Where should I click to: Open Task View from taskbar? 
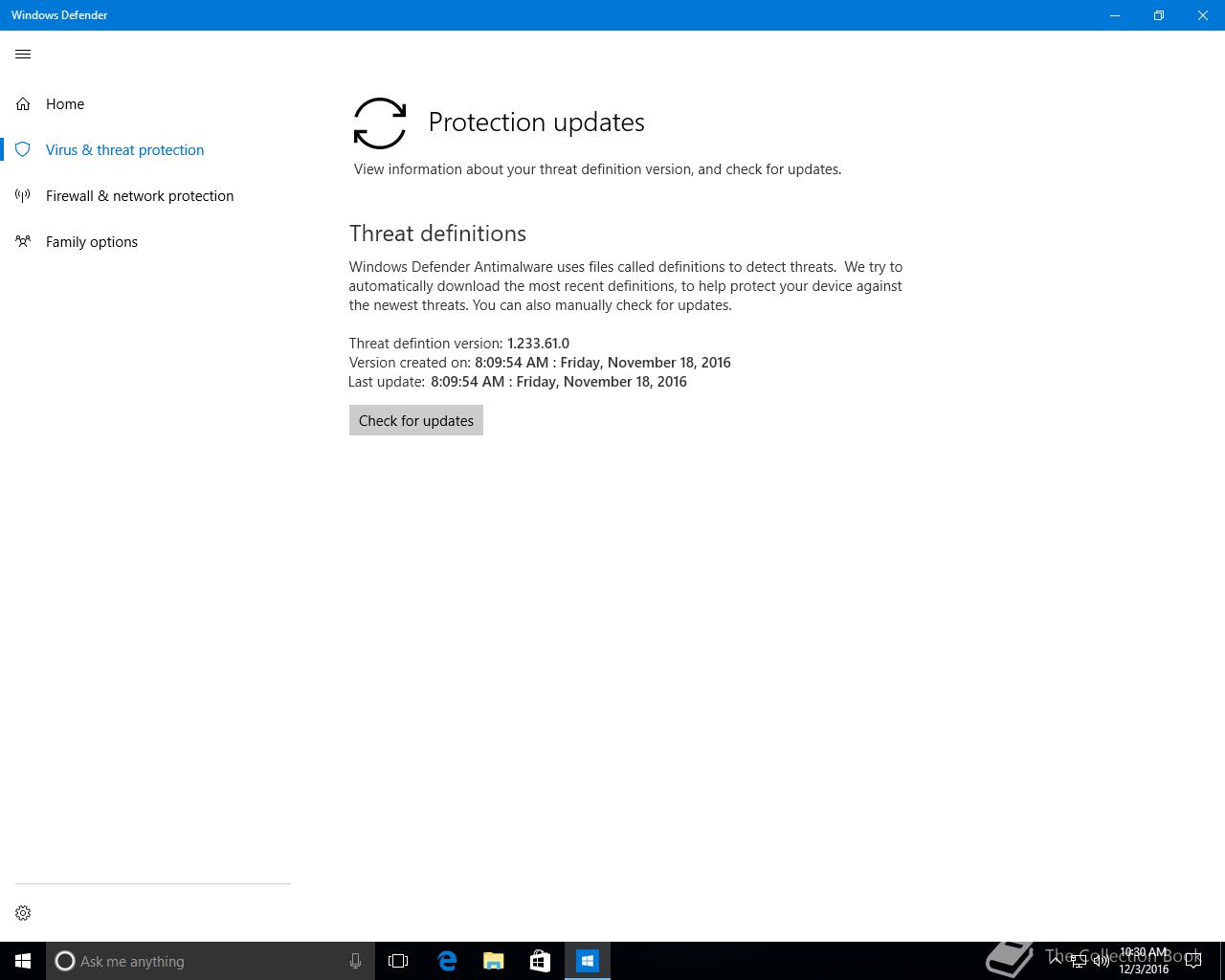(398, 961)
